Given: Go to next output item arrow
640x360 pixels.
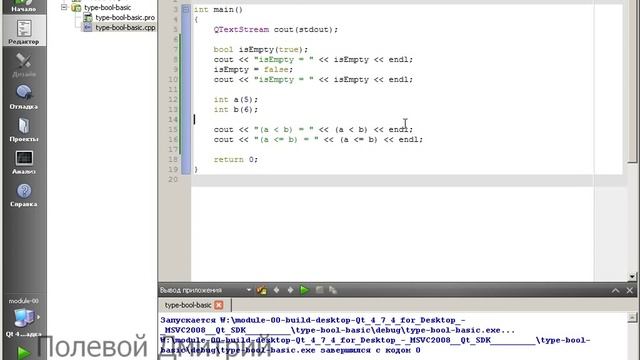Looking at the screenshot, I should [290, 290].
